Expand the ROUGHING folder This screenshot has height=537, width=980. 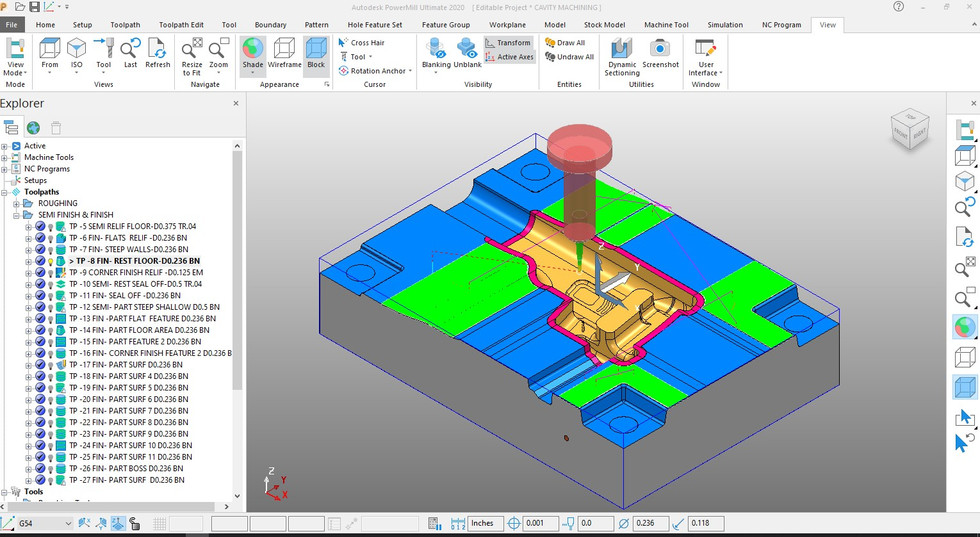(x=17, y=203)
